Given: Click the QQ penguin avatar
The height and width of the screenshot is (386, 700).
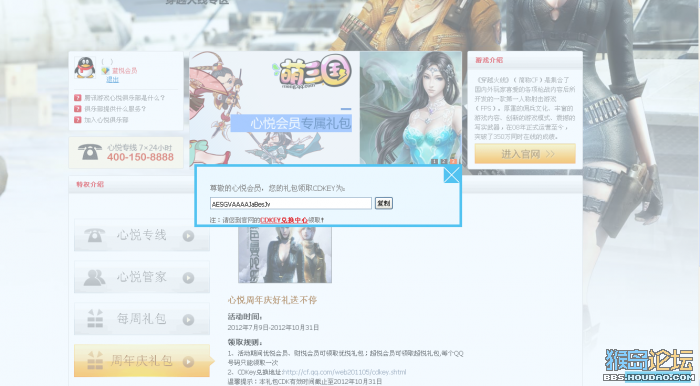Looking at the screenshot, I should 85,68.
